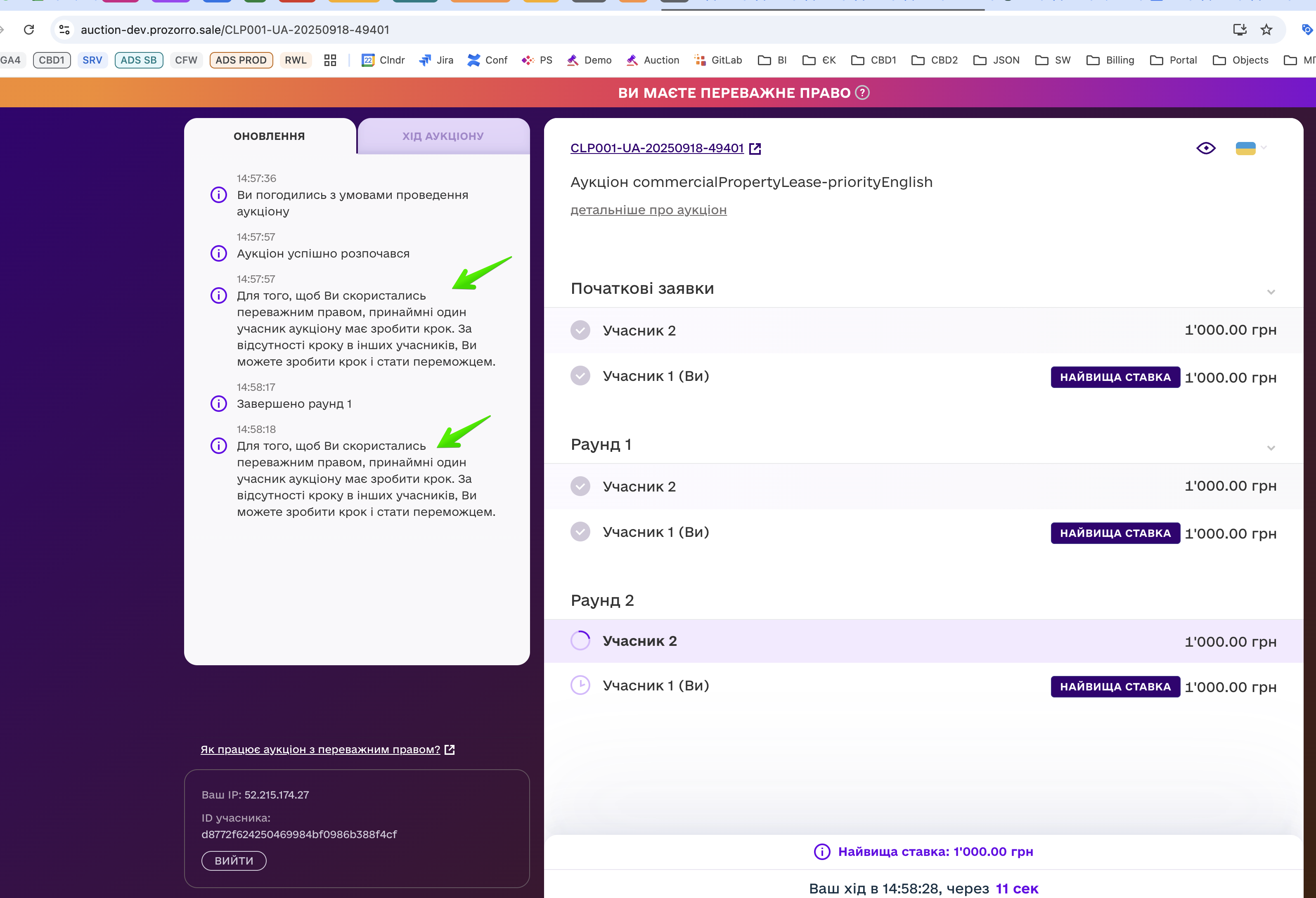Viewport: 1316px width, 898px height.
Task: Open the GitLab bookmark
Action: pyautogui.click(x=717, y=60)
